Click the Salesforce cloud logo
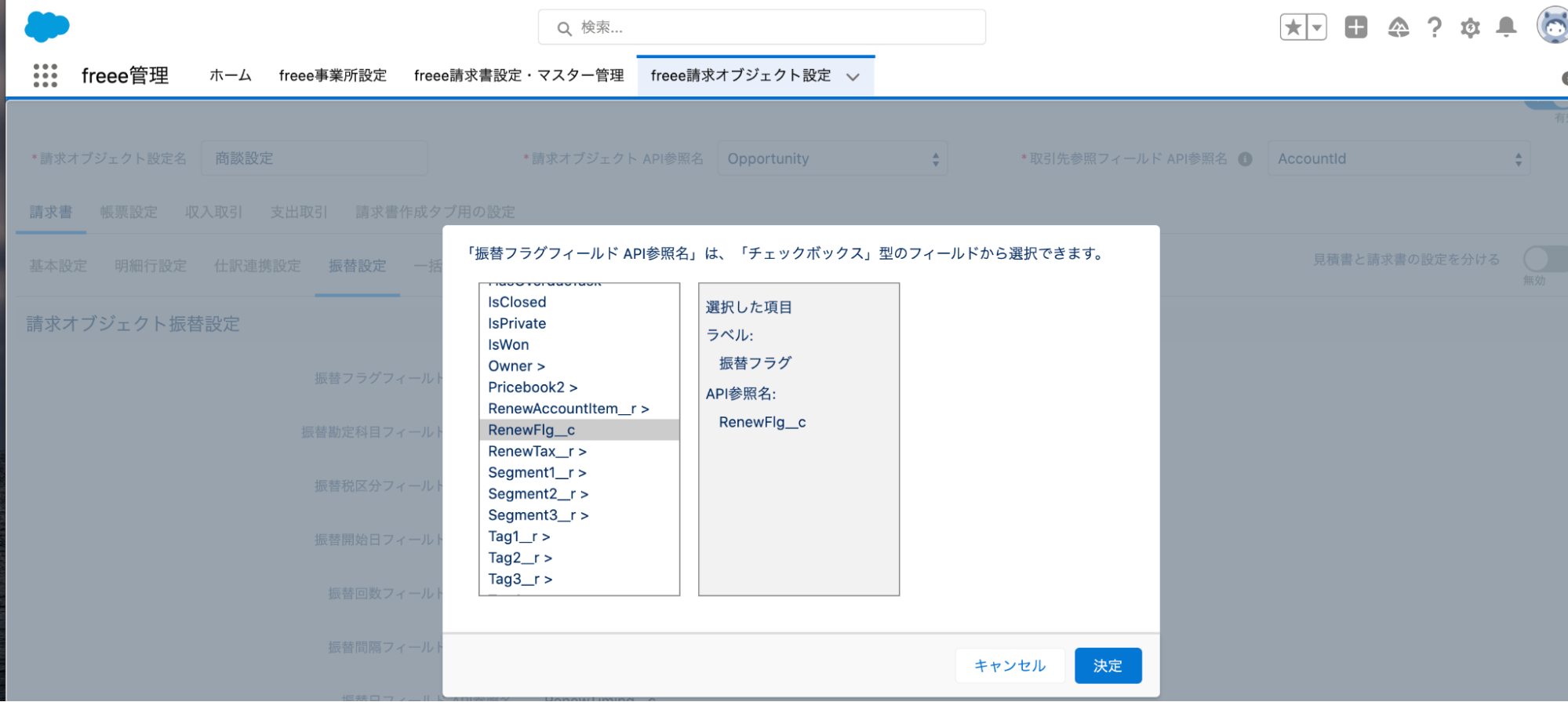Screen dimensions: 1568x702 (47, 27)
